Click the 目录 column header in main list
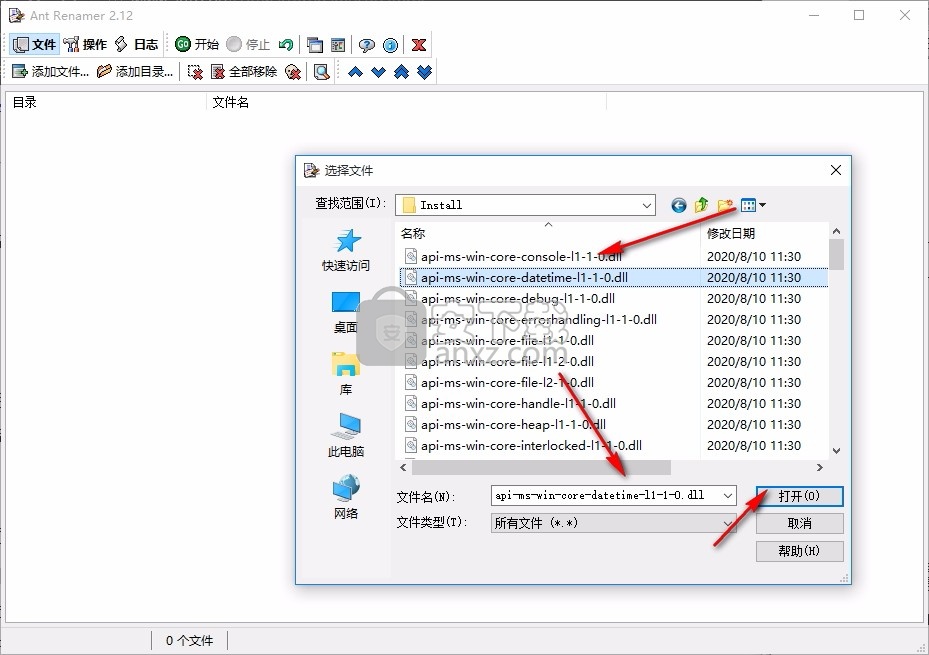 107,102
